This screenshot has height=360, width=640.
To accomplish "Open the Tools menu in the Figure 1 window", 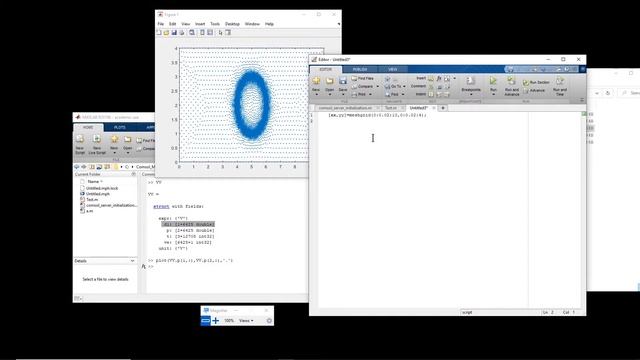I will click(215, 24).
